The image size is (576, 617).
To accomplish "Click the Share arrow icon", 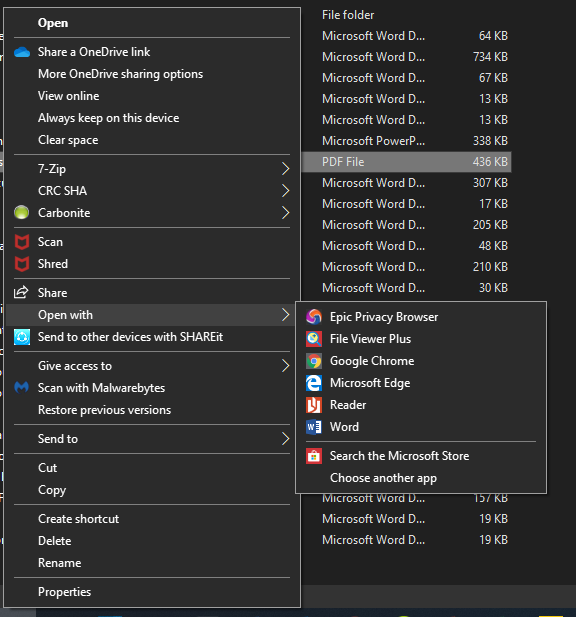I will [21, 292].
